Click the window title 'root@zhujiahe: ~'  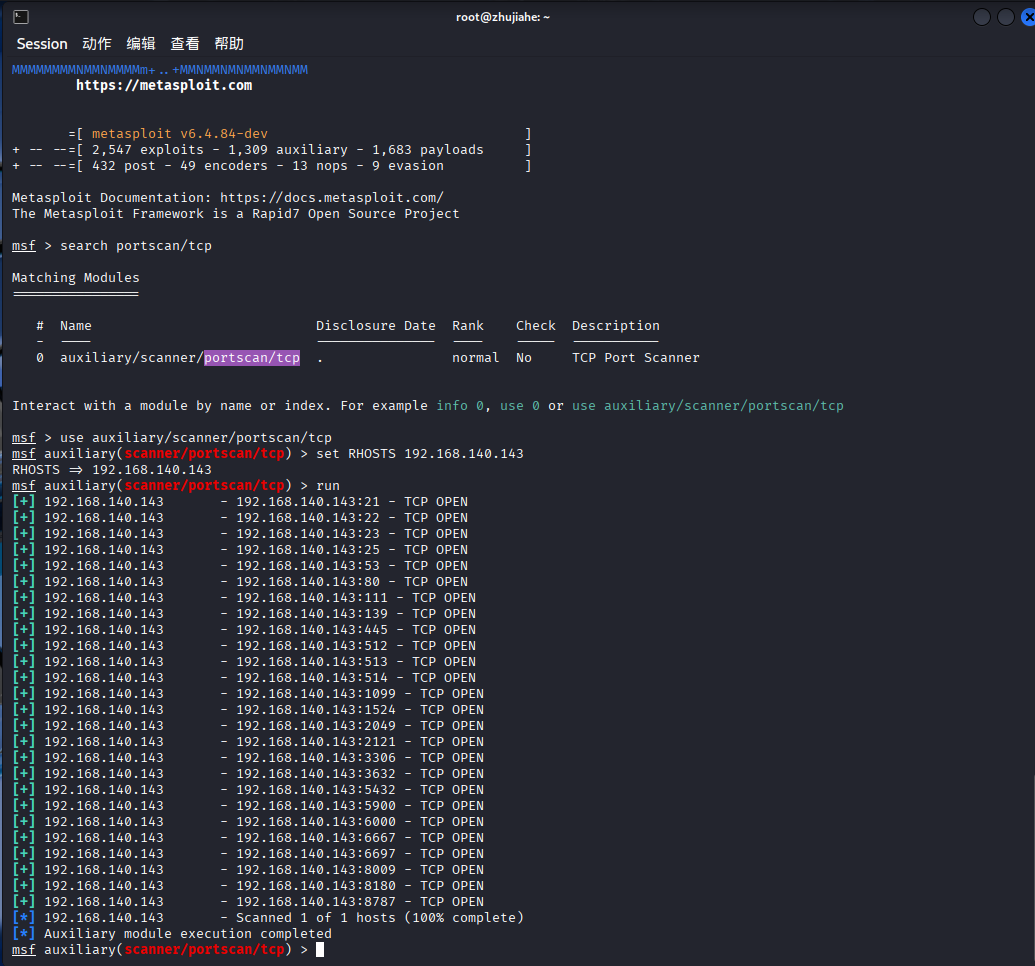[x=502, y=17]
